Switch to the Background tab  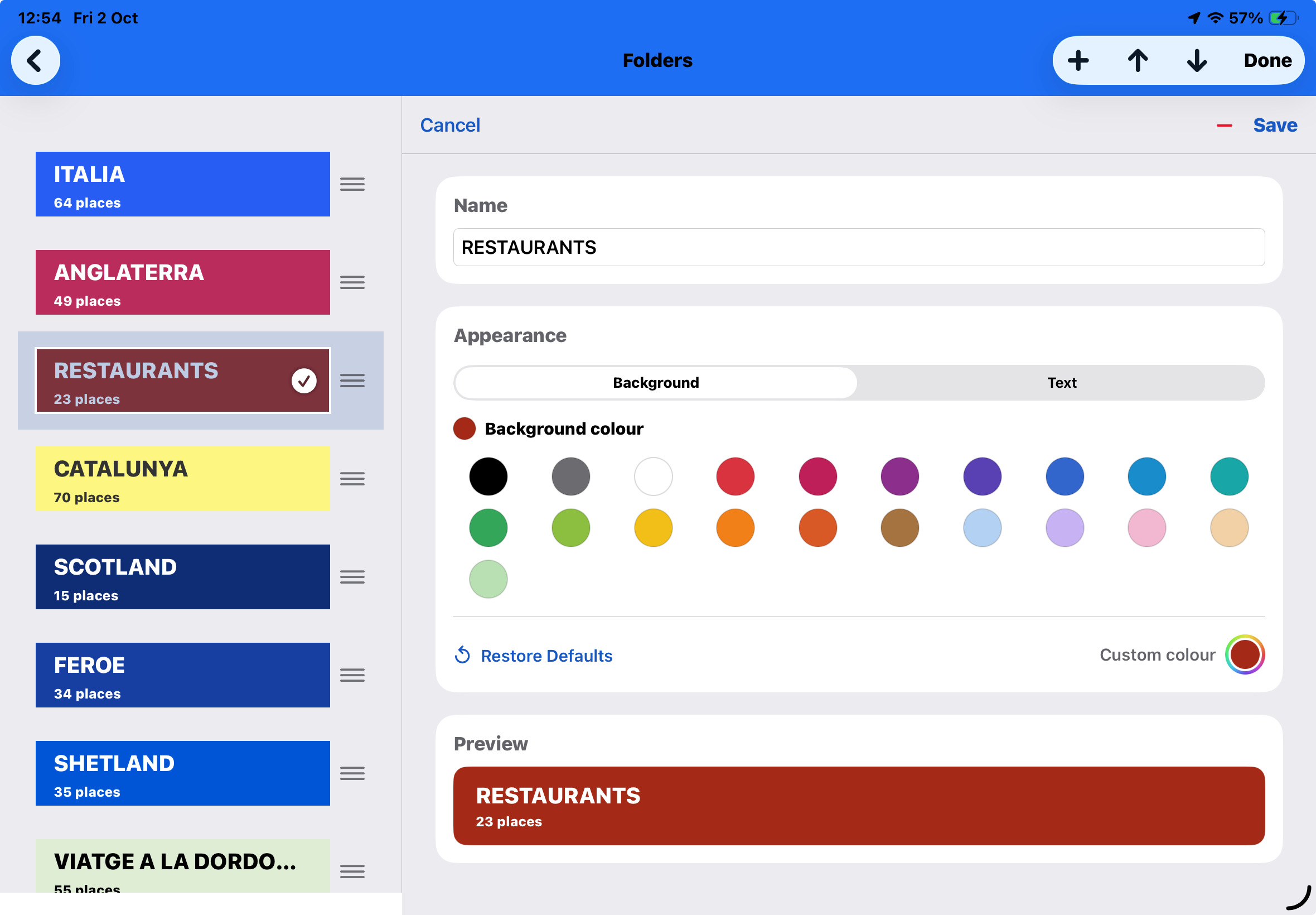(656, 382)
